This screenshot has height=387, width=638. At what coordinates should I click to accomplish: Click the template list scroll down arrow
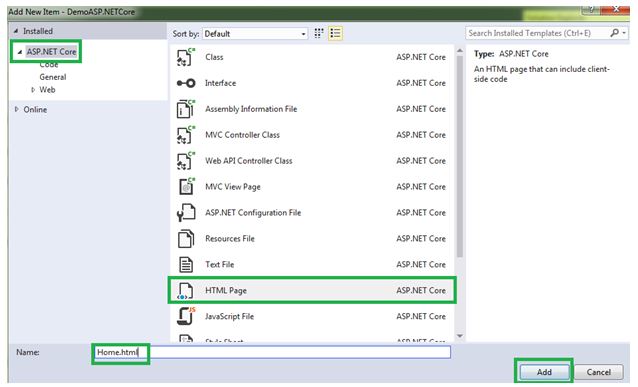[x=460, y=336]
